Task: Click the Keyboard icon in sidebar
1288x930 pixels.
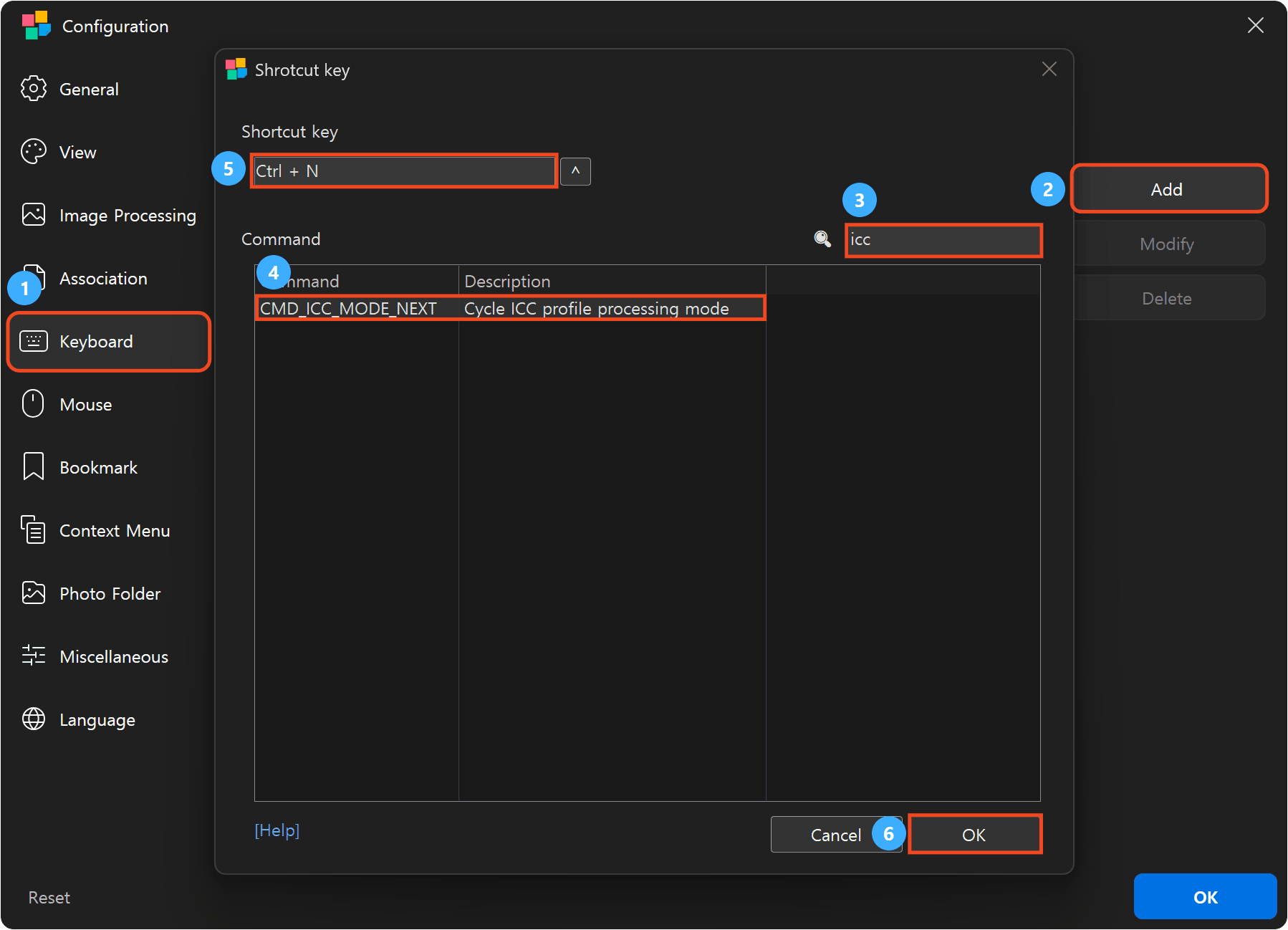Action: click(x=34, y=341)
